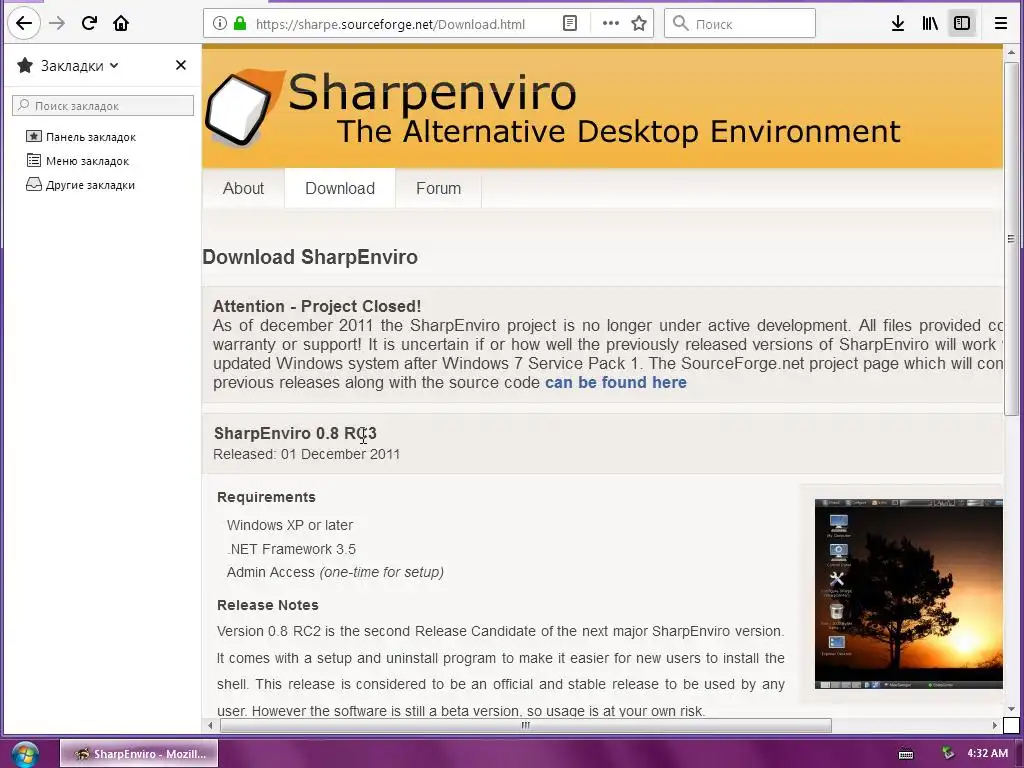The image size is (1024, 768).
Task: Click the Поиск search box in toolbar
Action: (740, 24)
